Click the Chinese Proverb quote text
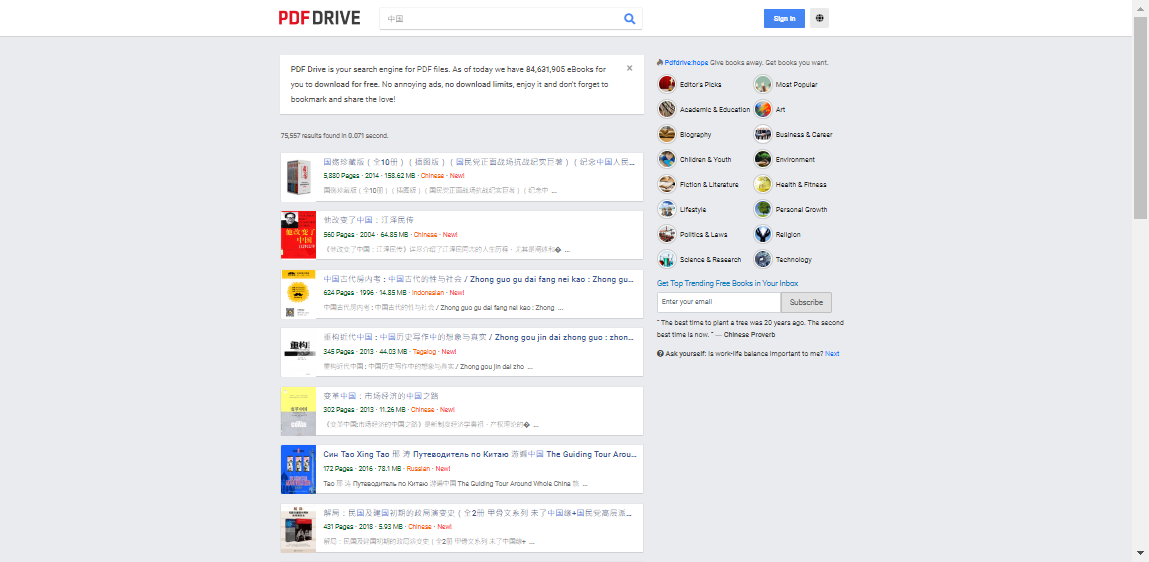Viewport: 1149px width, 562px height. coord(751,328)
